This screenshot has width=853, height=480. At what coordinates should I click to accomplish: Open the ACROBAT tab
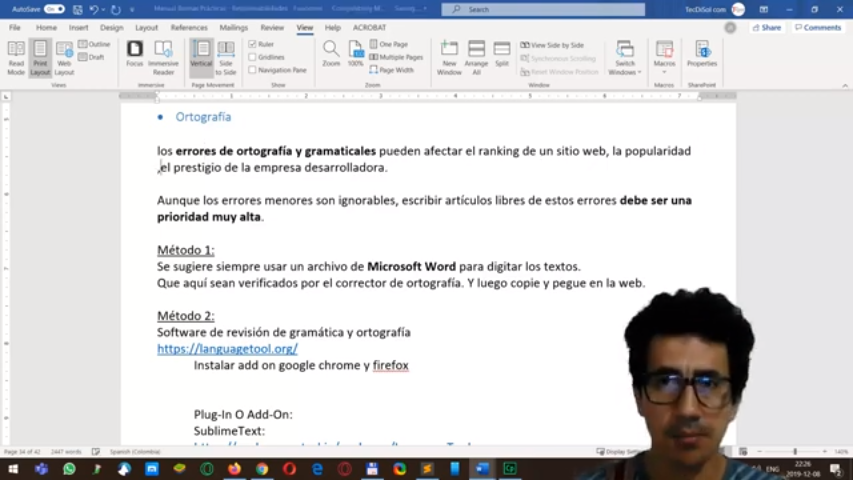click(369, 27)
